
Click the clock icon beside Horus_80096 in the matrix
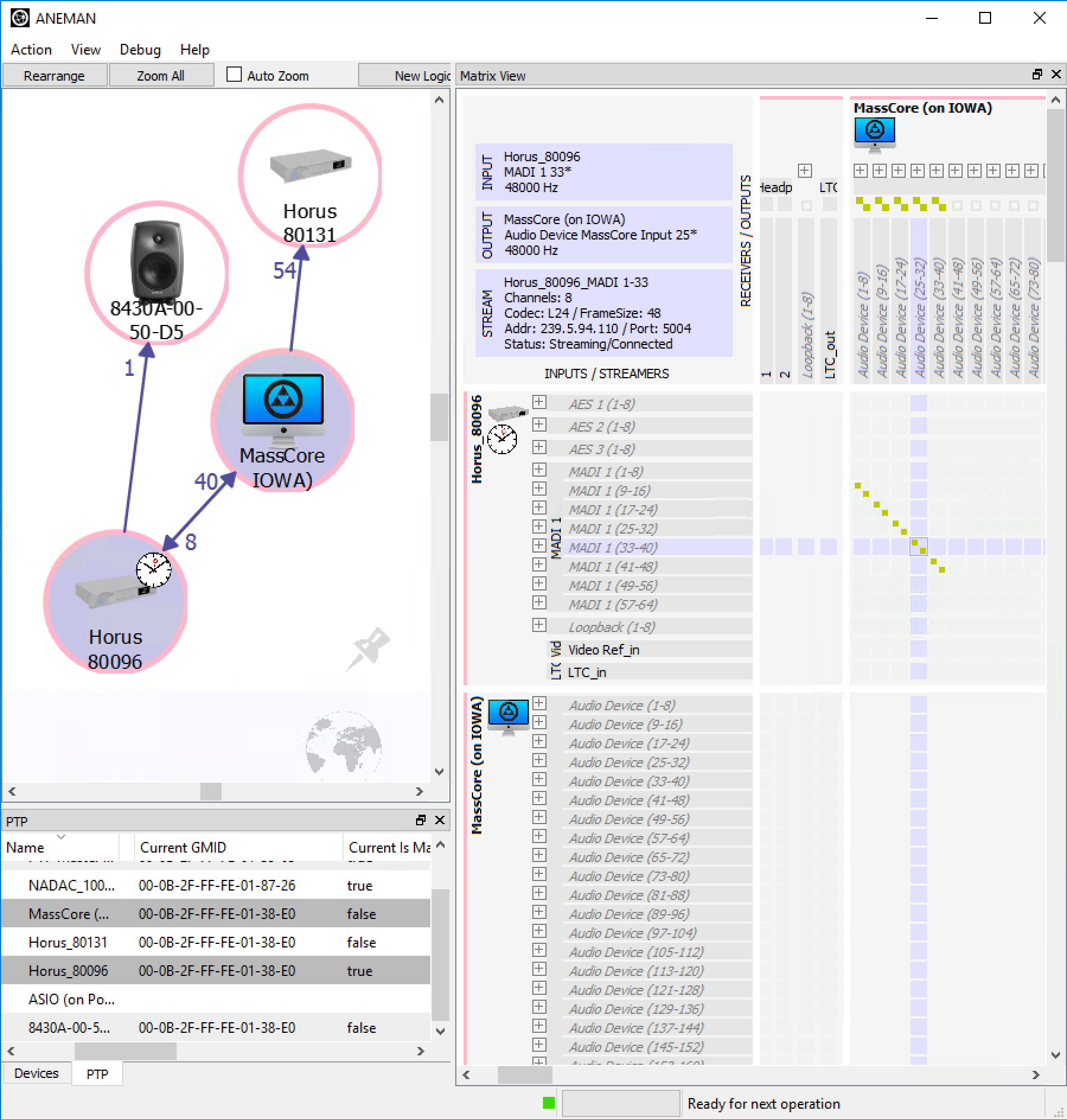point(502,439)
